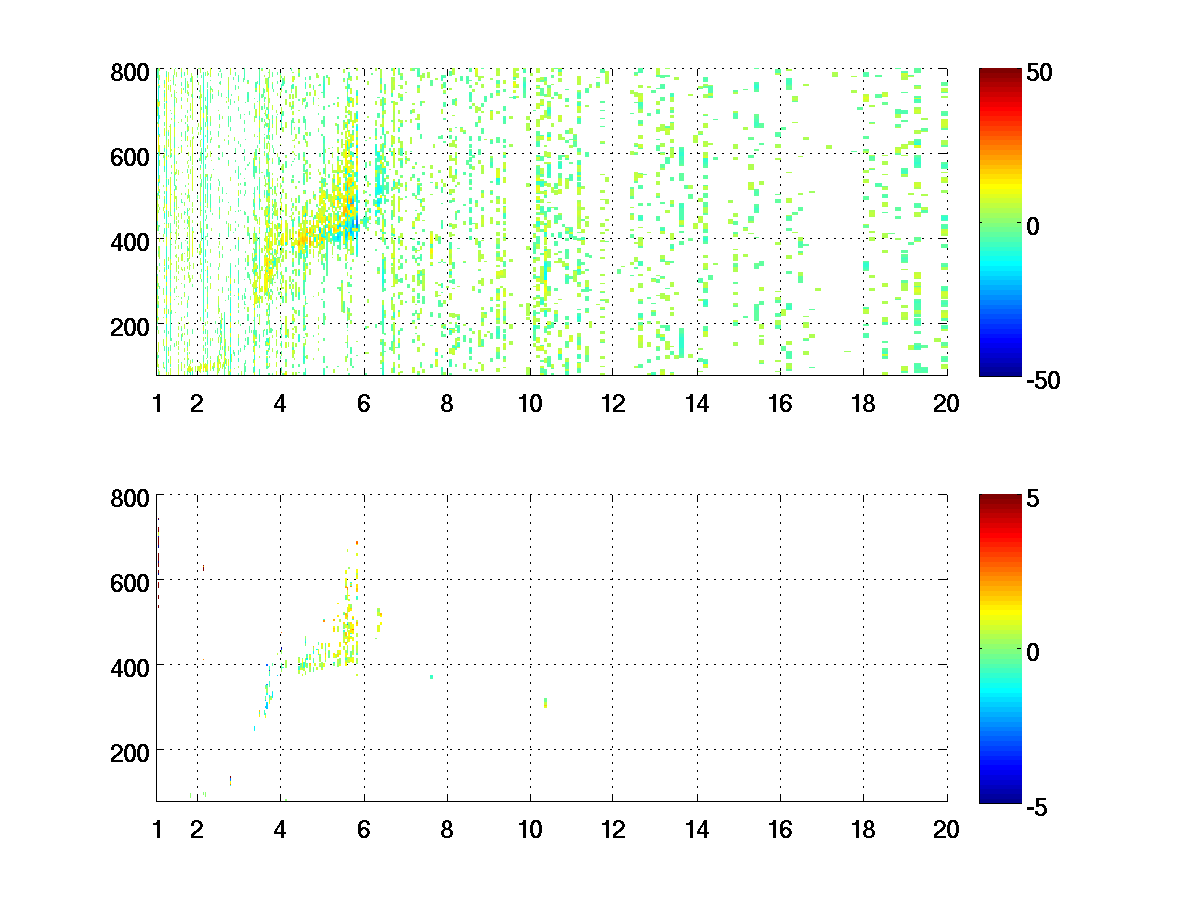Click x-axis tick '14' under the upper plot
Screen dimensions: 1200x900
click(x=697, y=403)
